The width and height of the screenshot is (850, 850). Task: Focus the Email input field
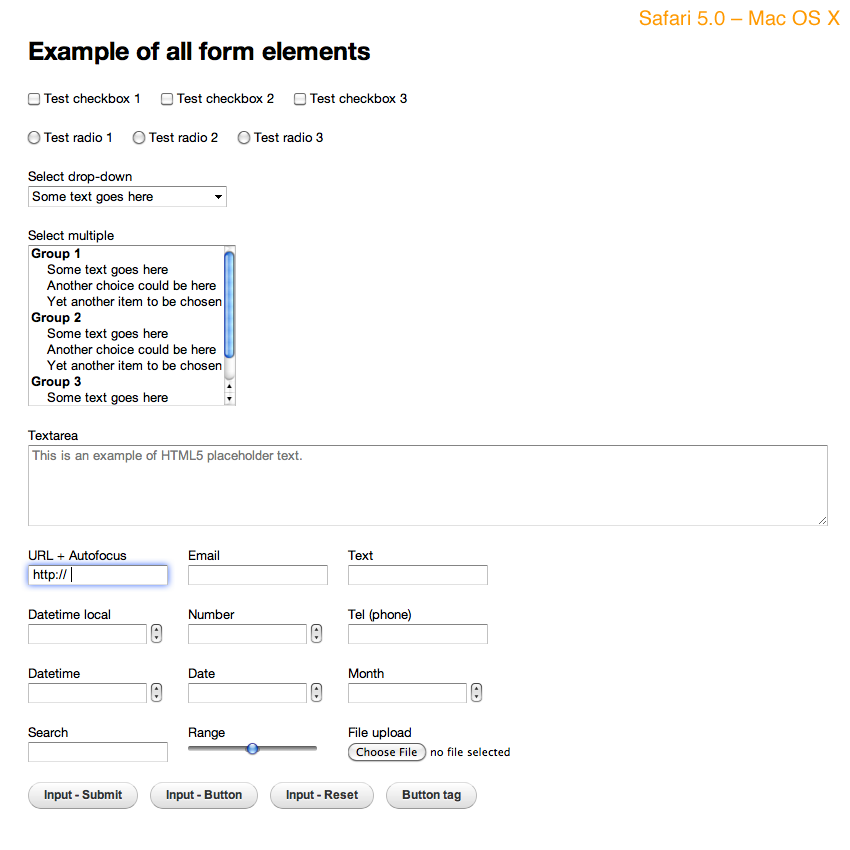tap(257, 575)
